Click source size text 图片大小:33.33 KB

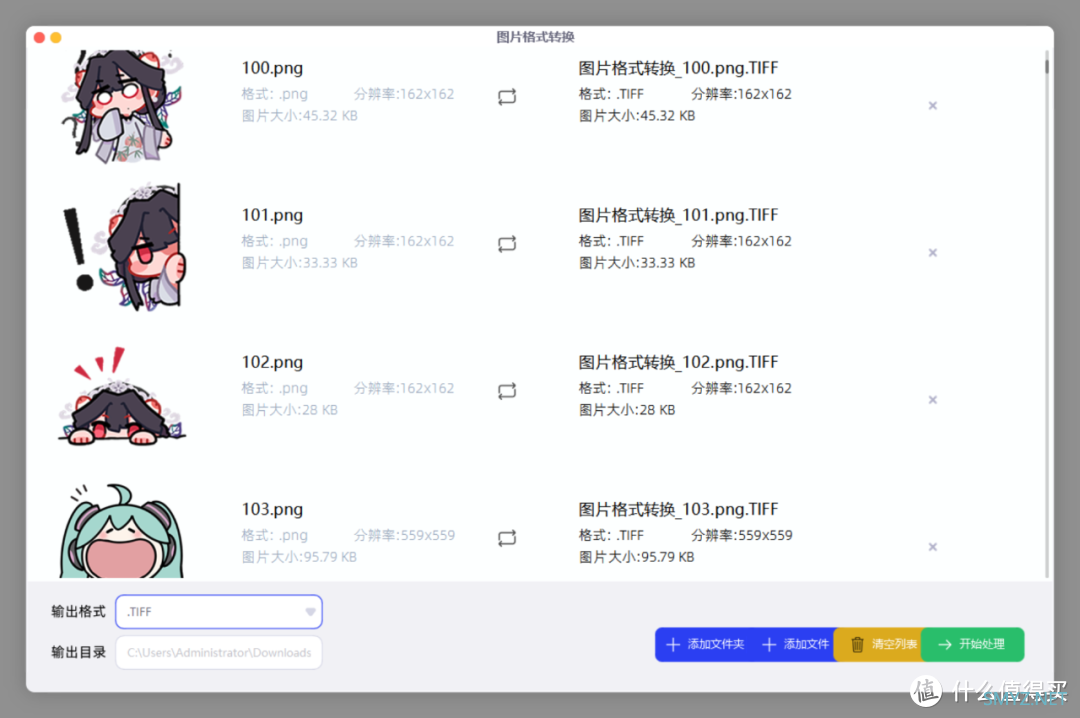pos(300,263)
